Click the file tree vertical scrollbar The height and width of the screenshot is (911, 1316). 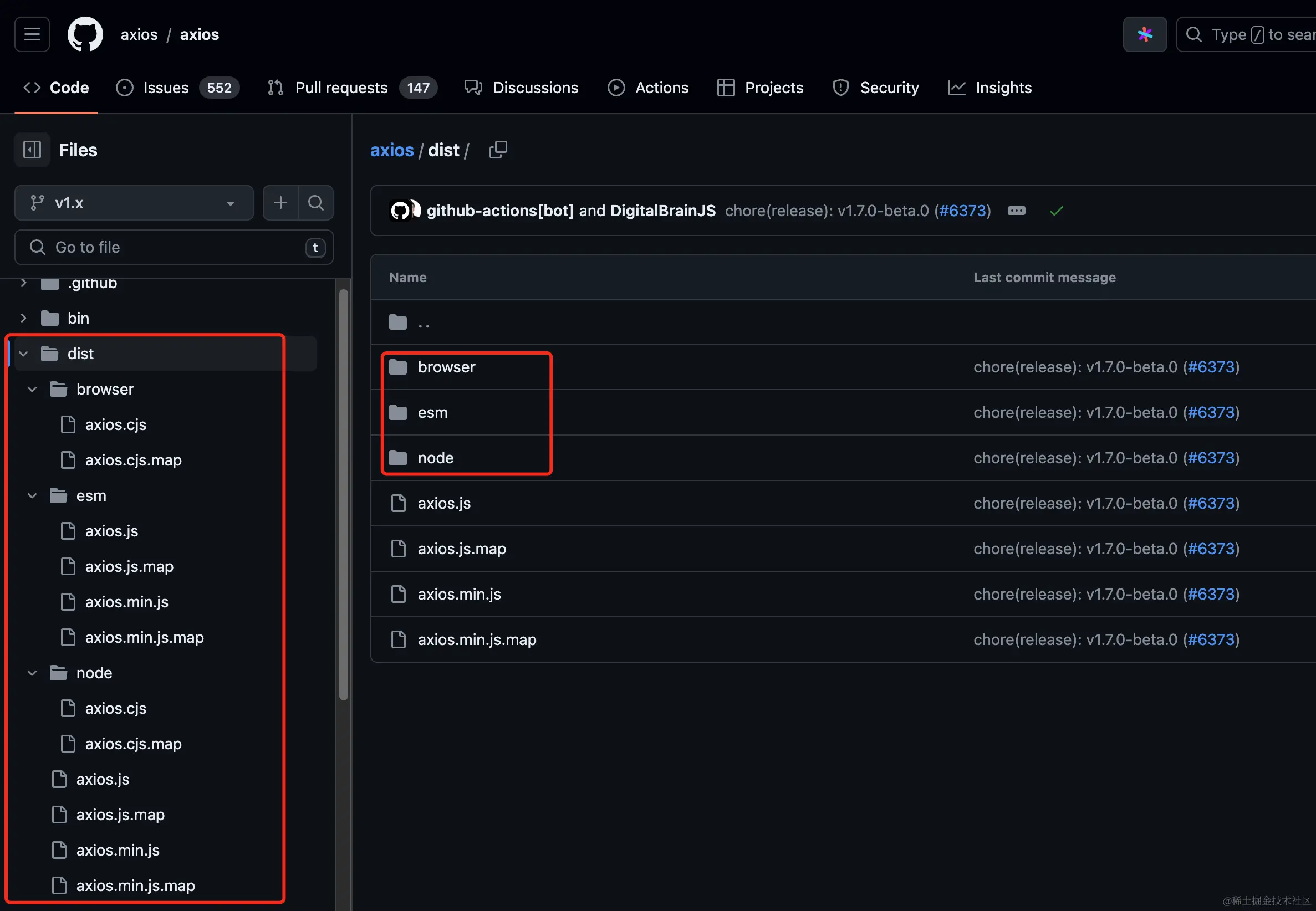click(343, 494)
